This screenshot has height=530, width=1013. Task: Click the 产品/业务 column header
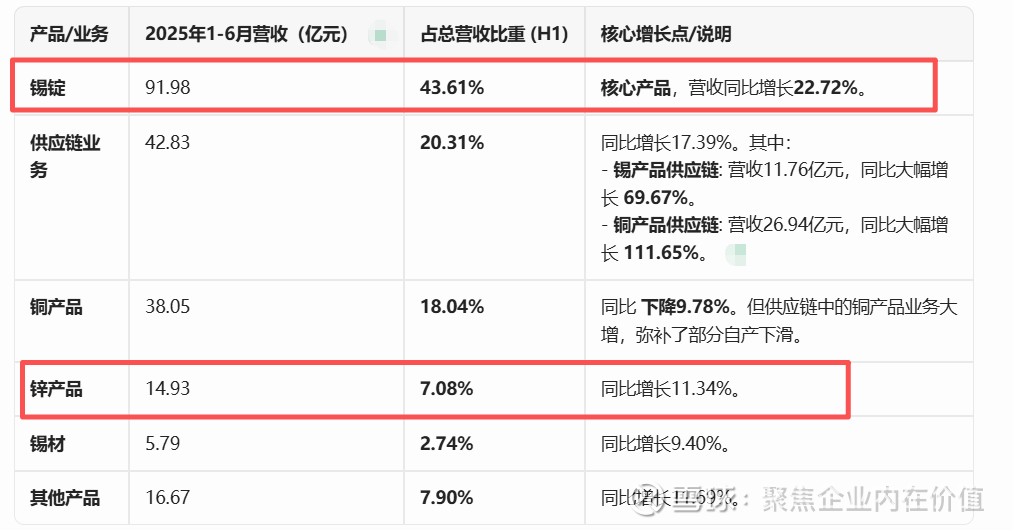click(69, 34)
